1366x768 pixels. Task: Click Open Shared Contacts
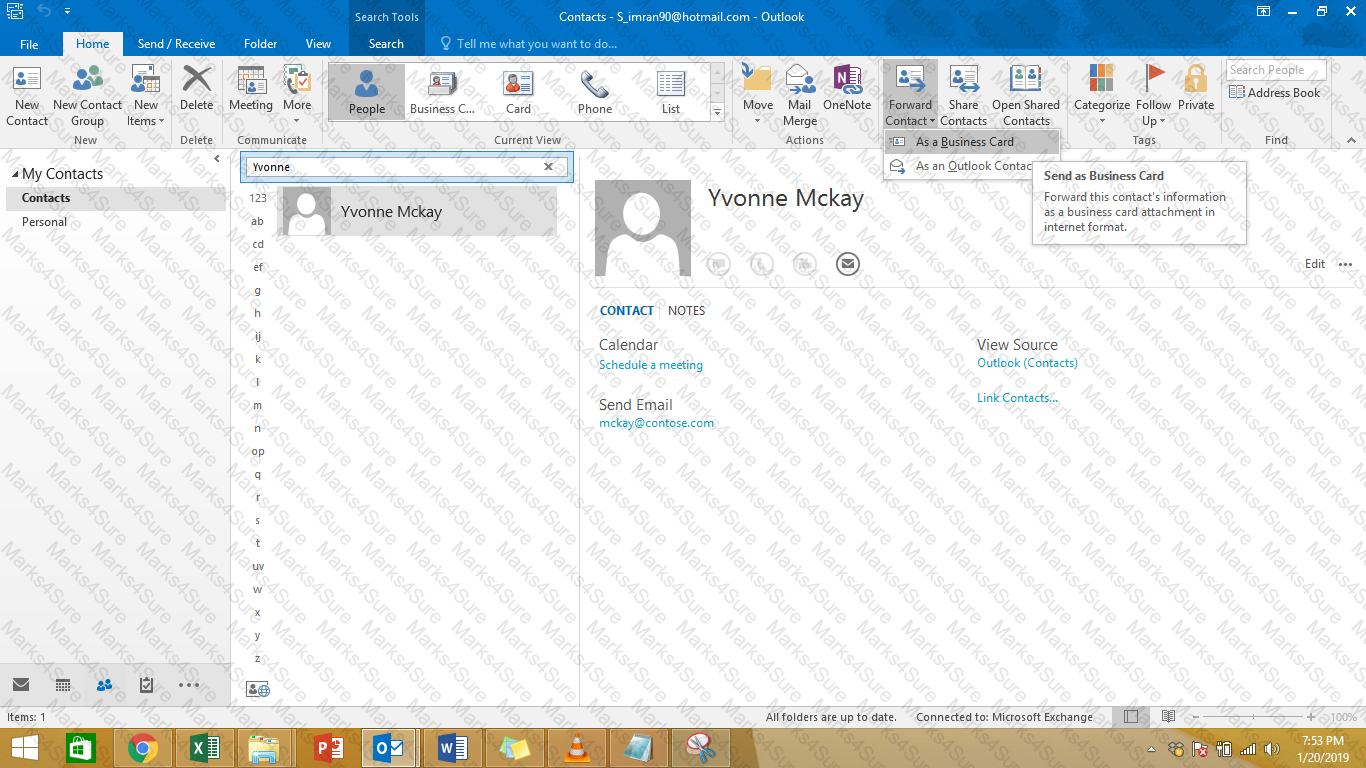(x=1026, y=96)
